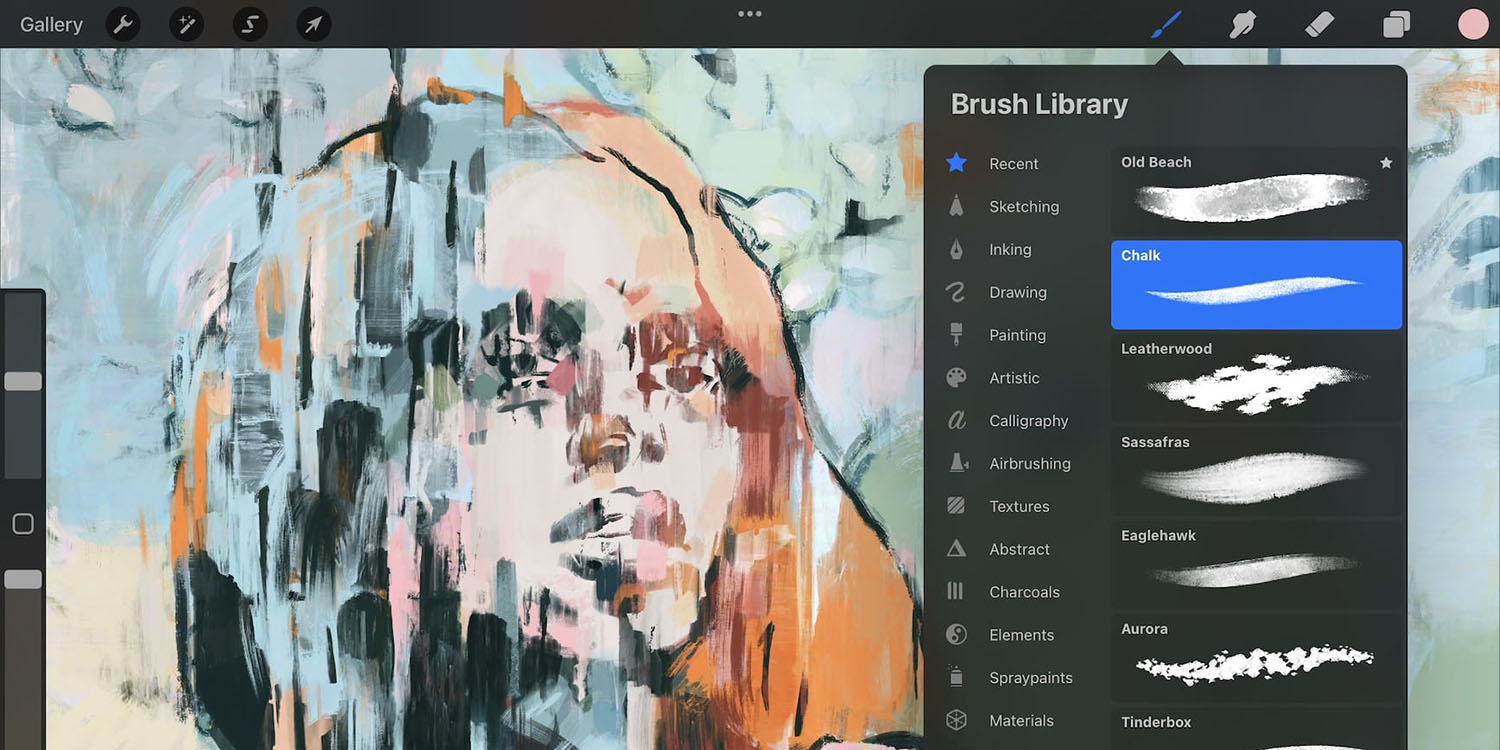The height and width of the screenshot is (750, 1500).
Task: Select the Eraser tool
Action: point(1319,23)
